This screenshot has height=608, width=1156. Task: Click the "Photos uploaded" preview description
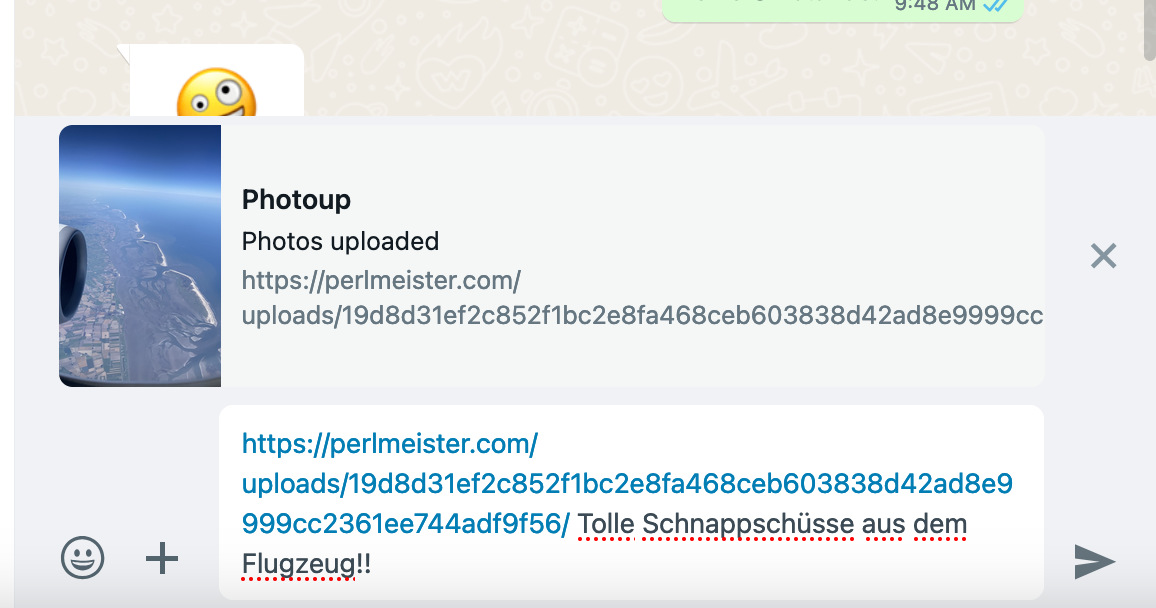click(341, 241)
